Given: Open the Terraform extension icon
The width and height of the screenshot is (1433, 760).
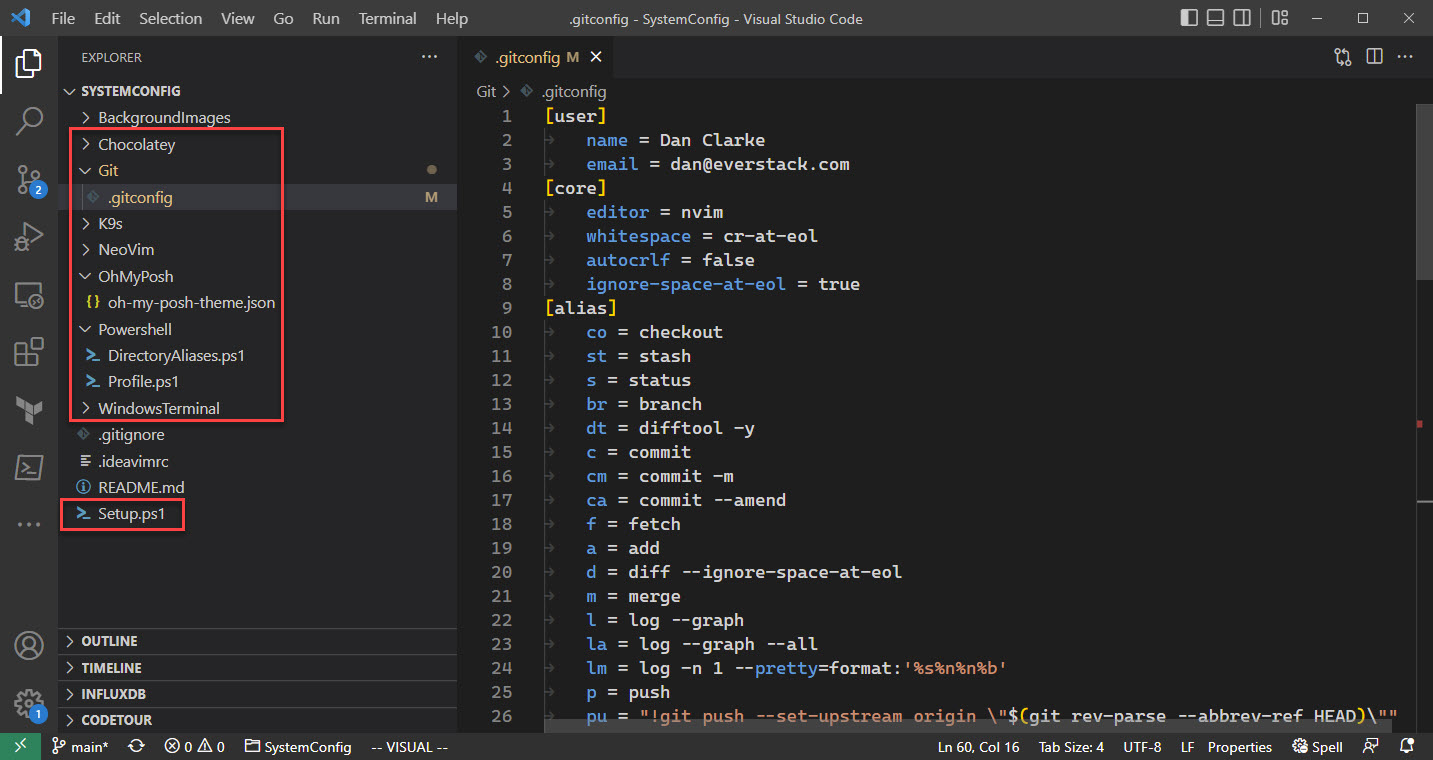Looking at the screenshot, I should point(29,409).
